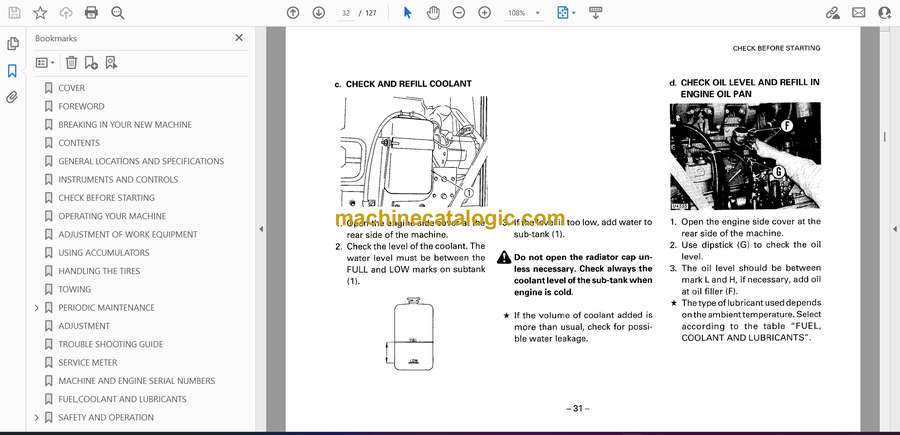Click the page number field showing 32
The height and width of the screenshot is (435, 900).
pos(346,13)
